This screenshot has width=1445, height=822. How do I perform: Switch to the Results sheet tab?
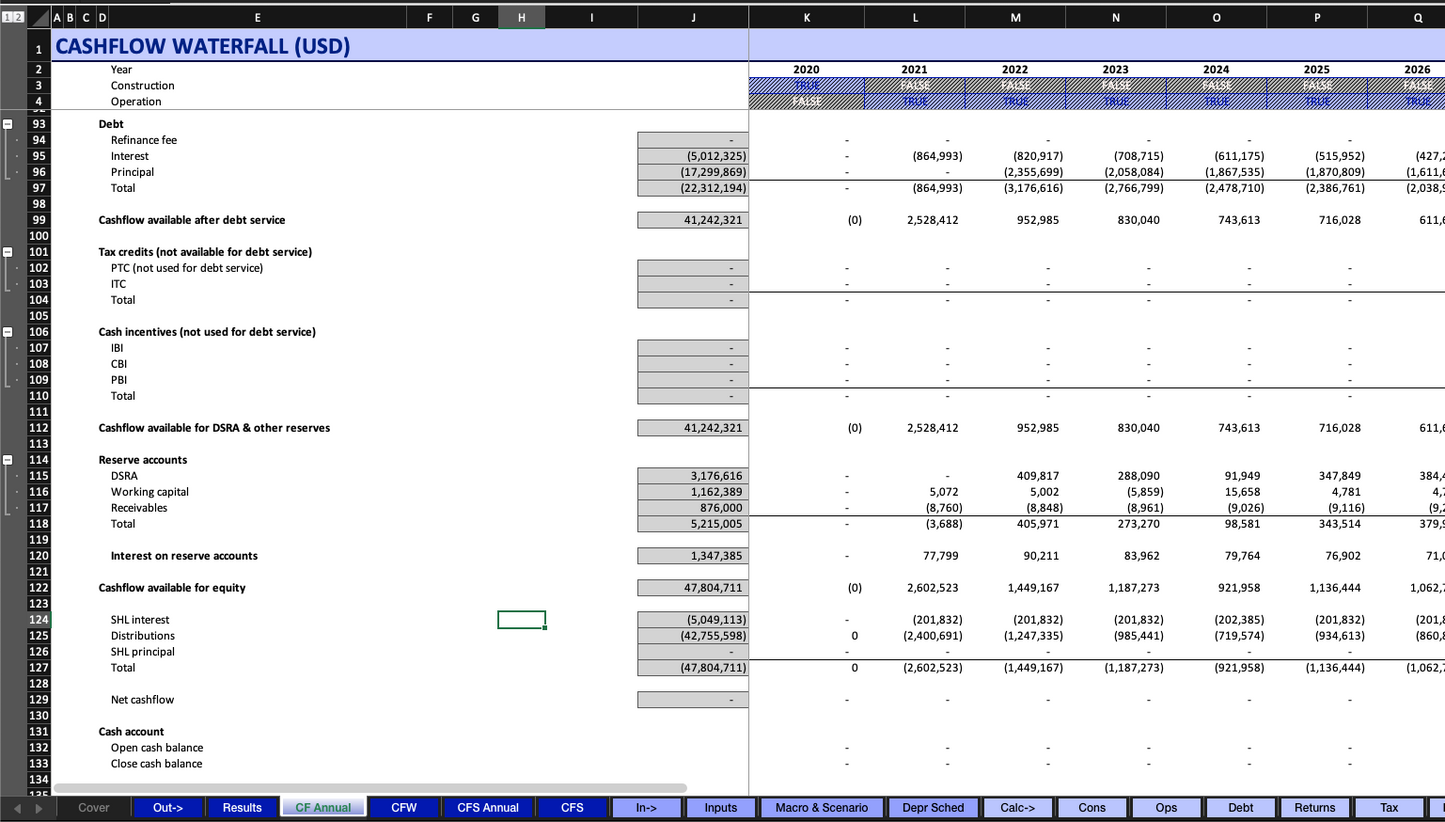point(242,808)
